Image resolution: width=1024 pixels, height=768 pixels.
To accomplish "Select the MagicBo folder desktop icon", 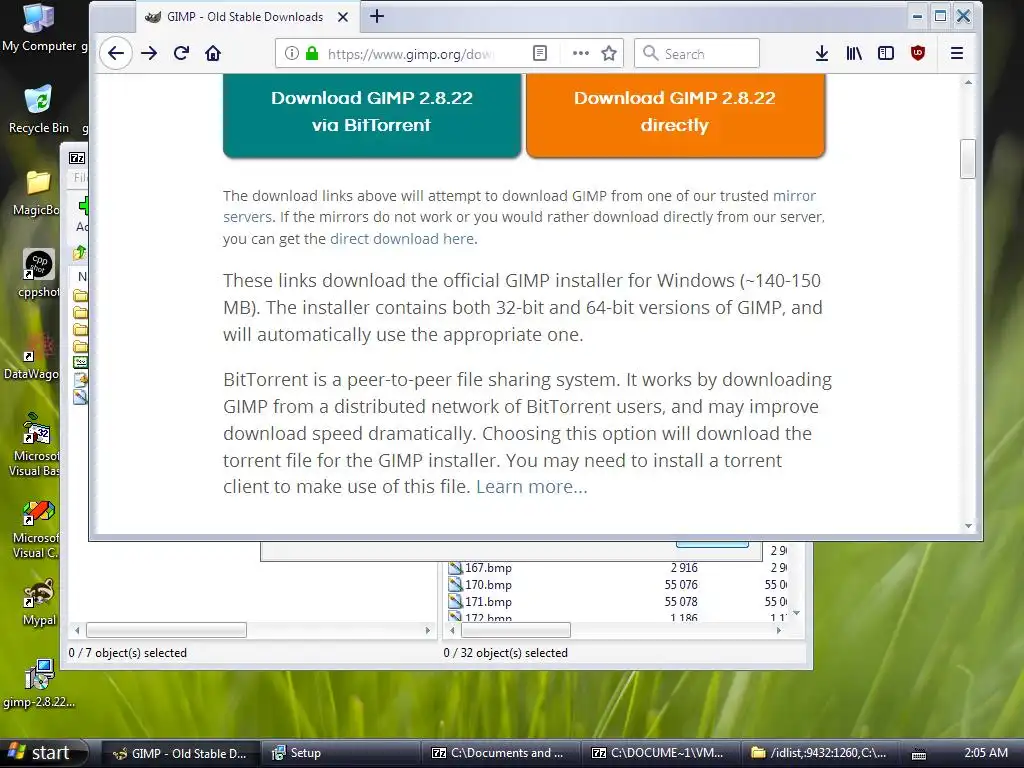I will tap(37, 193).
